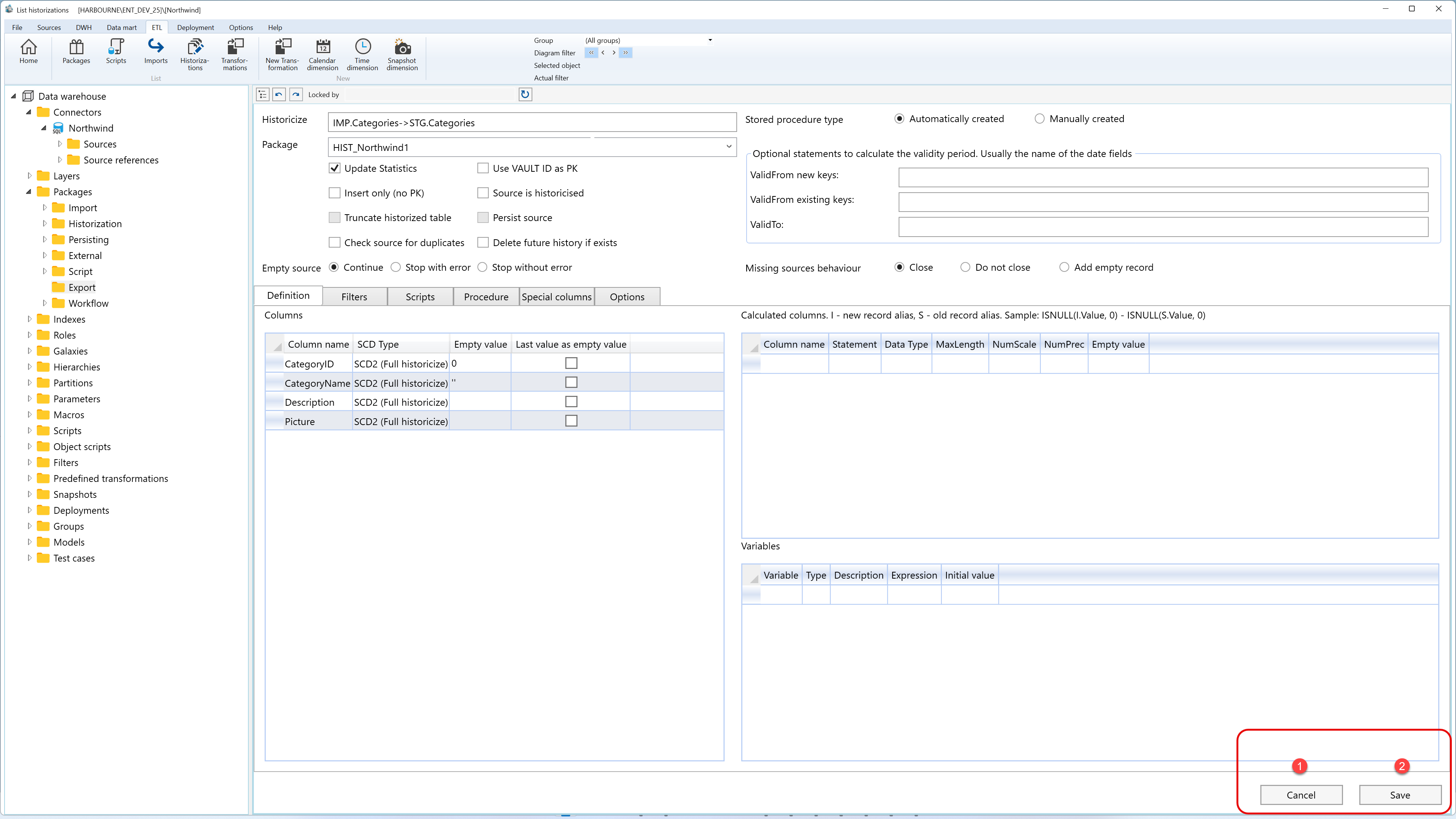The width and height of the screenshot is (1456, 819).
Task: Expand the Historization package folder
Action: (x=45, y=223)
